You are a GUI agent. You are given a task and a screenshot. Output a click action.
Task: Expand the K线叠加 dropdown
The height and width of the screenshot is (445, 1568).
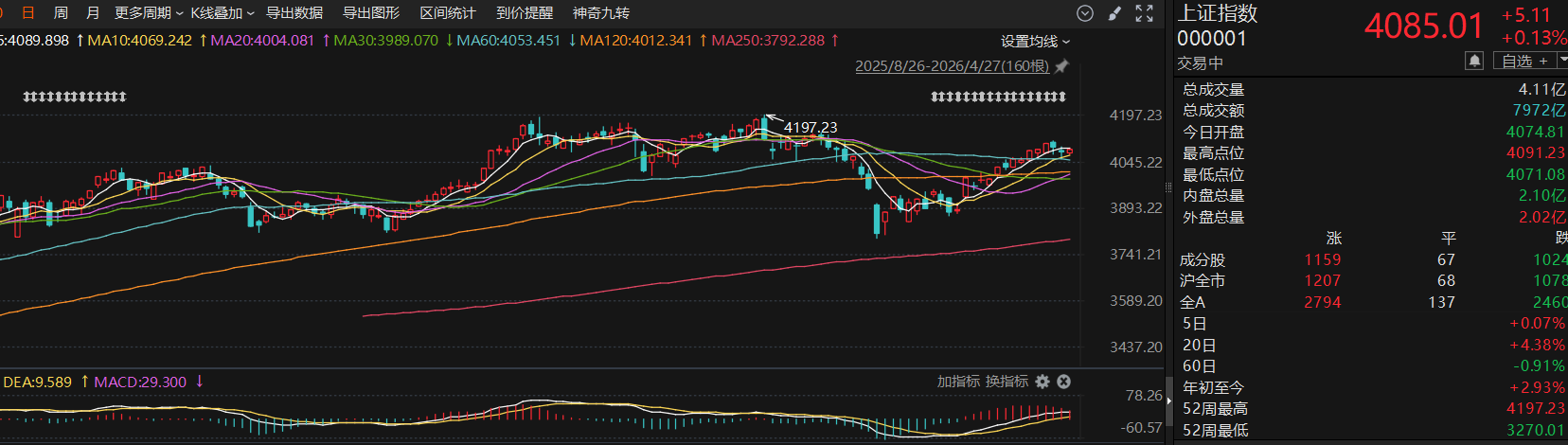(223, 13)
